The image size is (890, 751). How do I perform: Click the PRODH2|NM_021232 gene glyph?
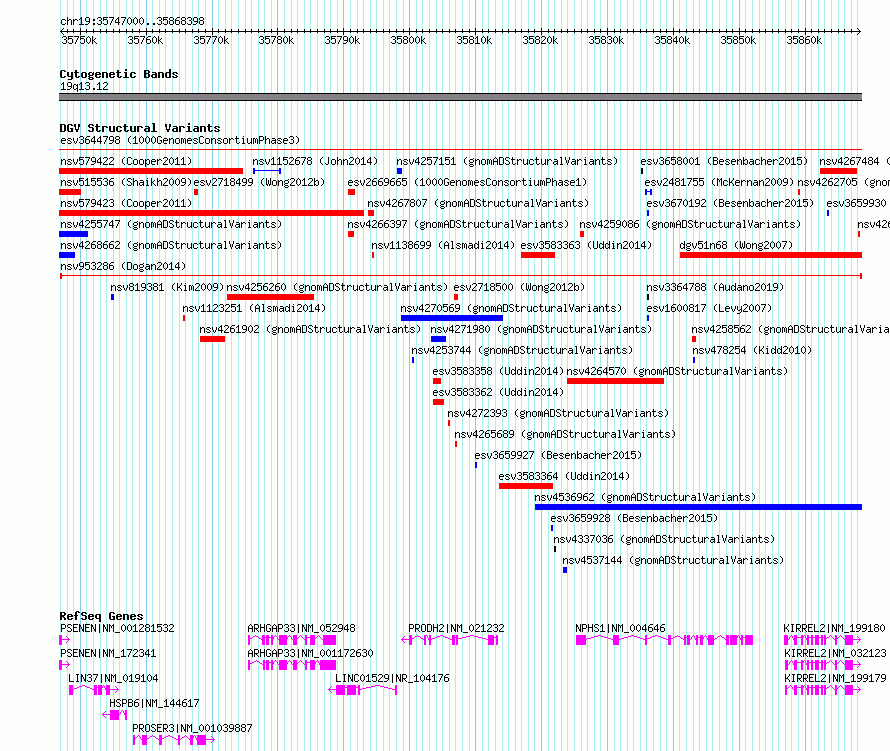450,640
